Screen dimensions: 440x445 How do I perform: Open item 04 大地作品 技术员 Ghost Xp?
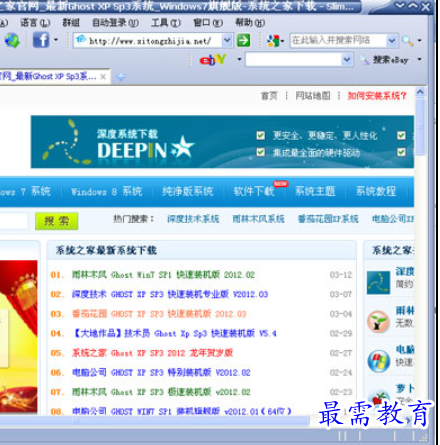point(174,333)
